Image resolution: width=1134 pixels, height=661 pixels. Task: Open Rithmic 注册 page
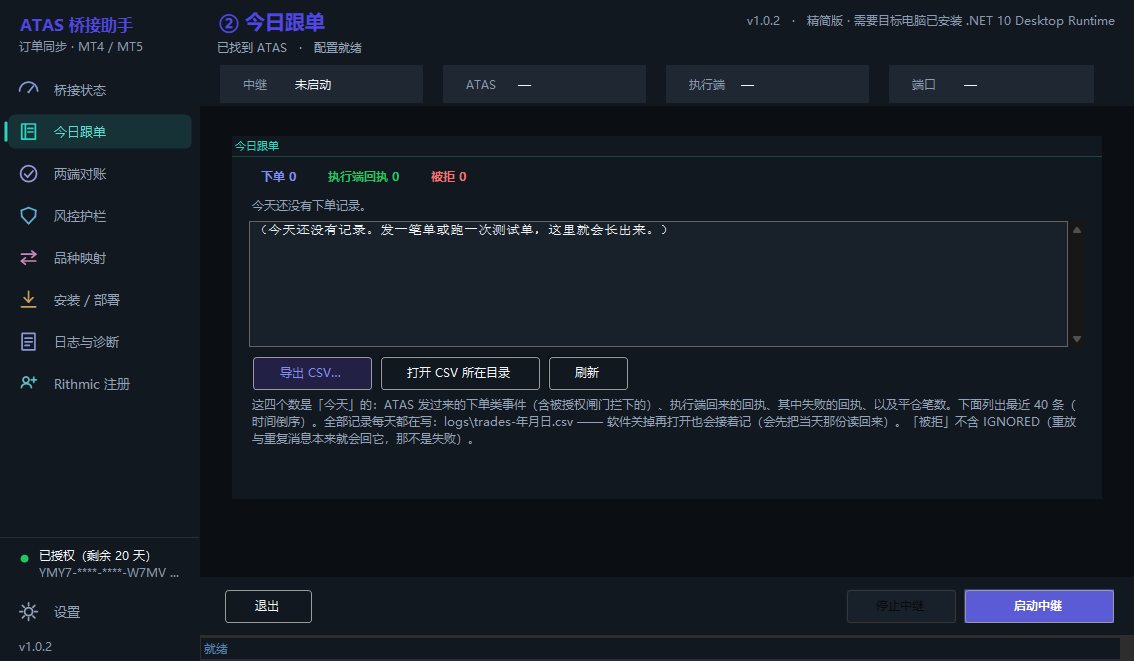click(x=100, y=383)
